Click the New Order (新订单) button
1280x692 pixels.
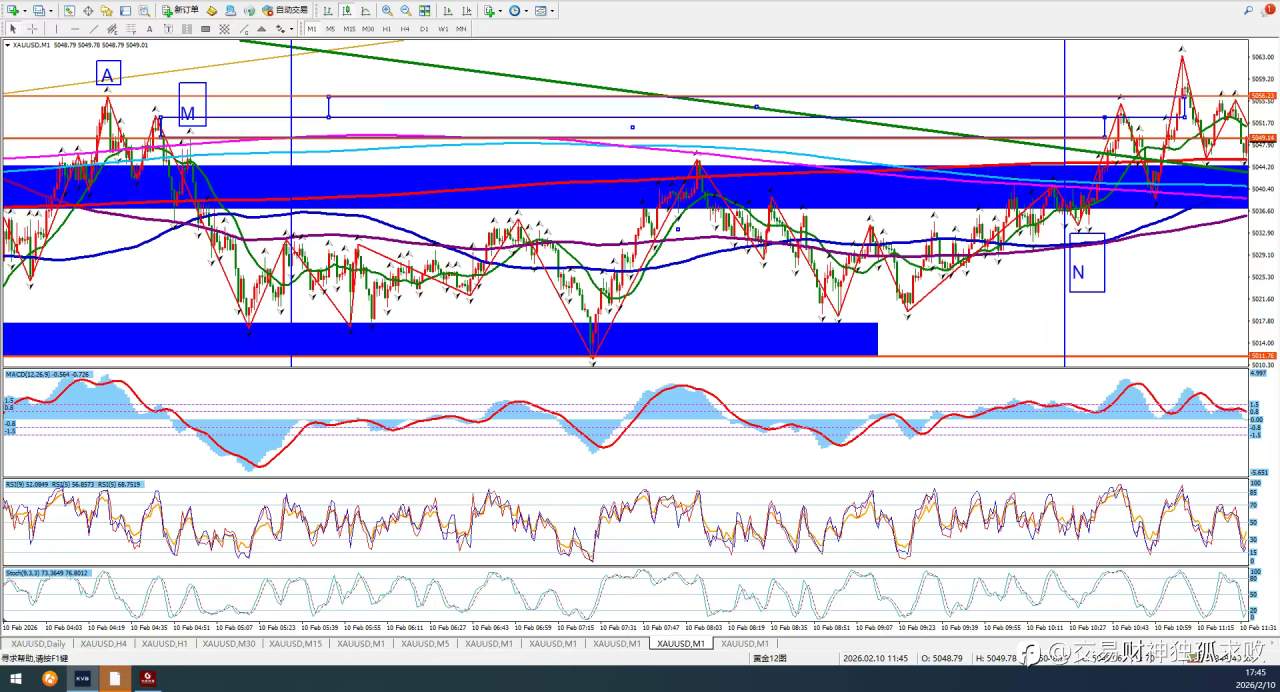tap(180, 11)
